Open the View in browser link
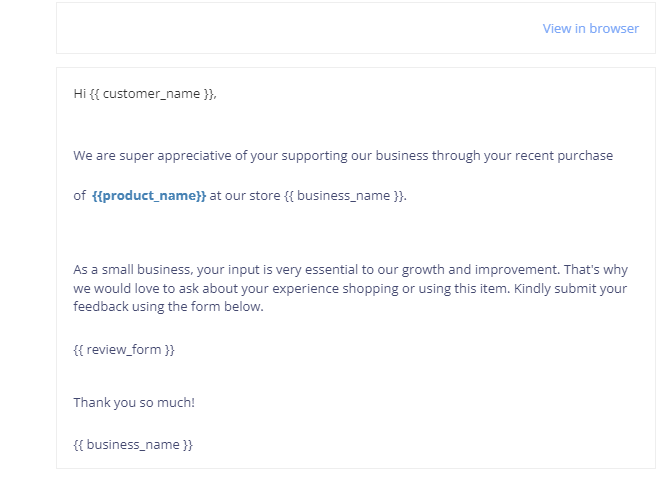The width and height of the screenshot is (665, 490). [590, 28]
